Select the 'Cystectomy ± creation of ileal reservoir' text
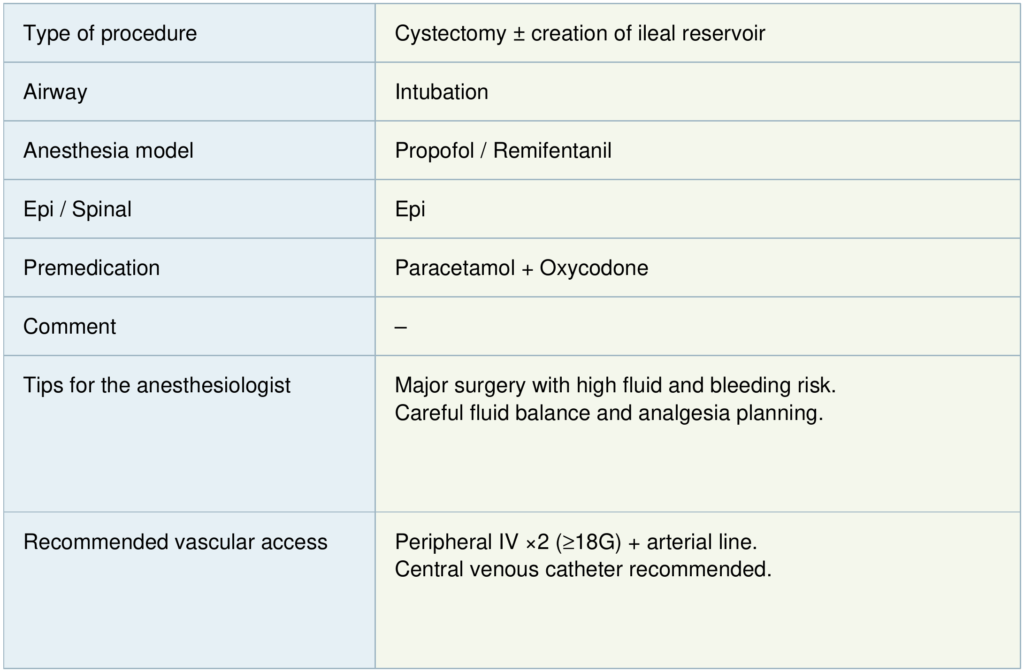The image size is (1024, 672). click(x=580, y=33)
